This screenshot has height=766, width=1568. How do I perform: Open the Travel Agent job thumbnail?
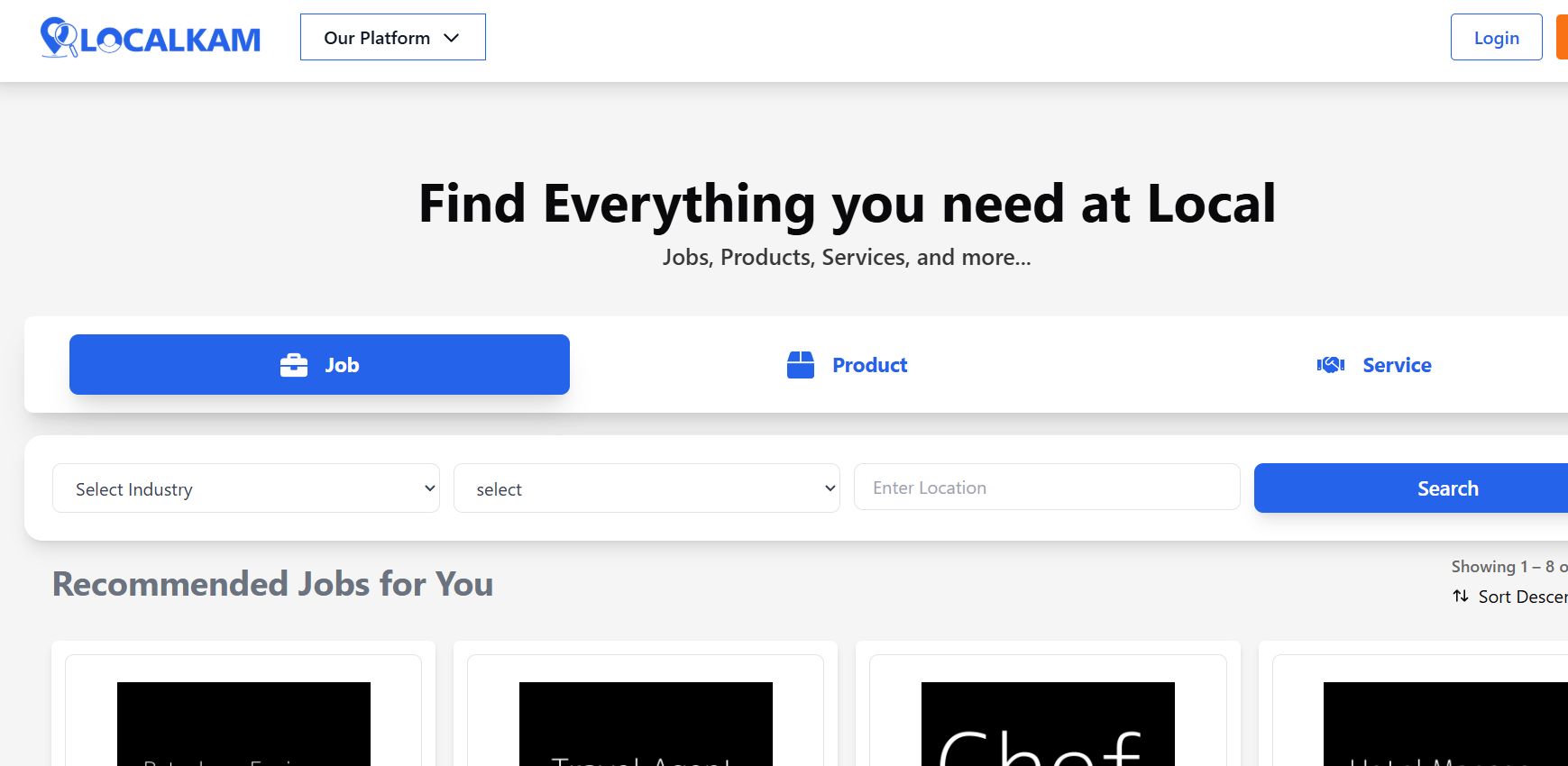[x=646, y=724]
